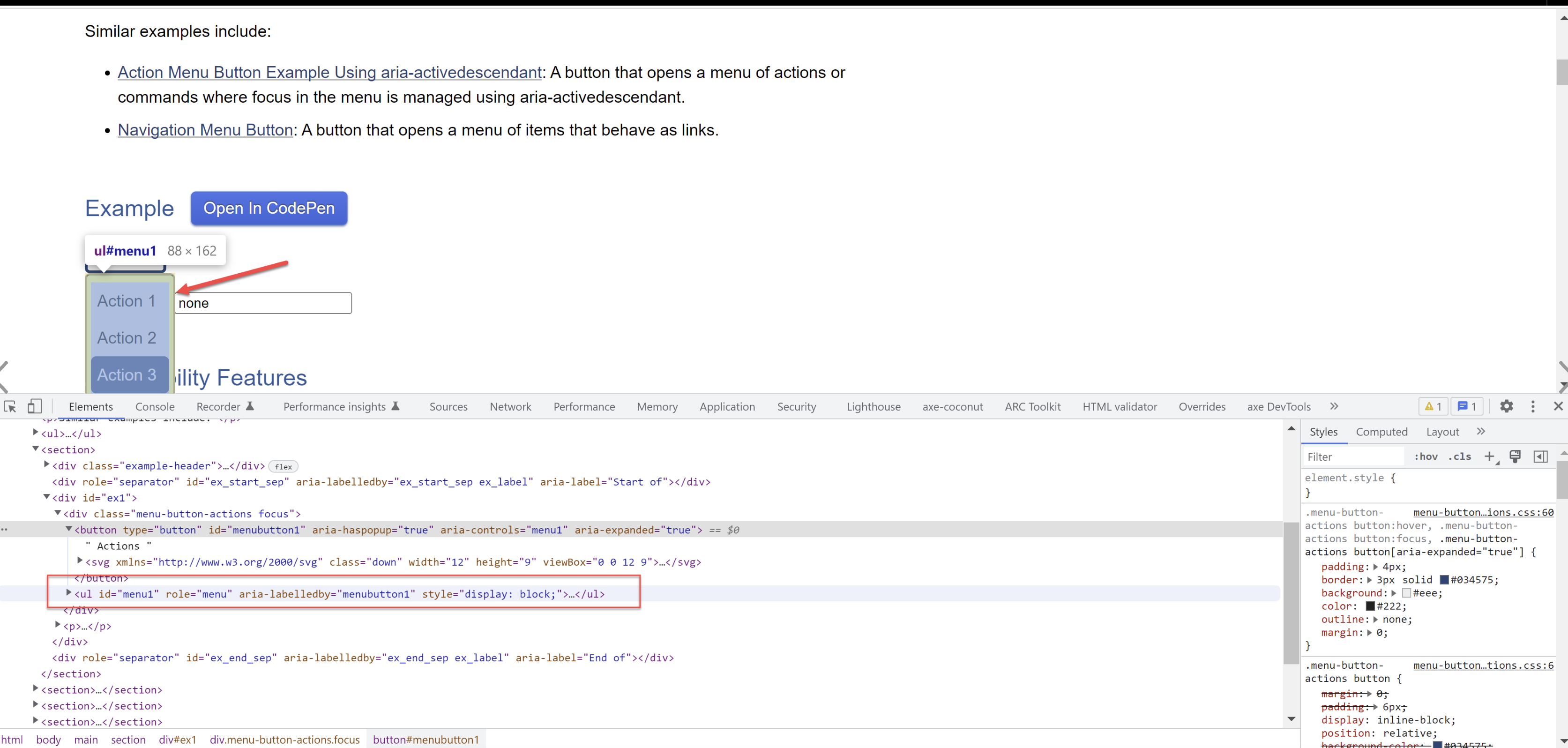
Task: Open the Console panel
Action: 155,406
